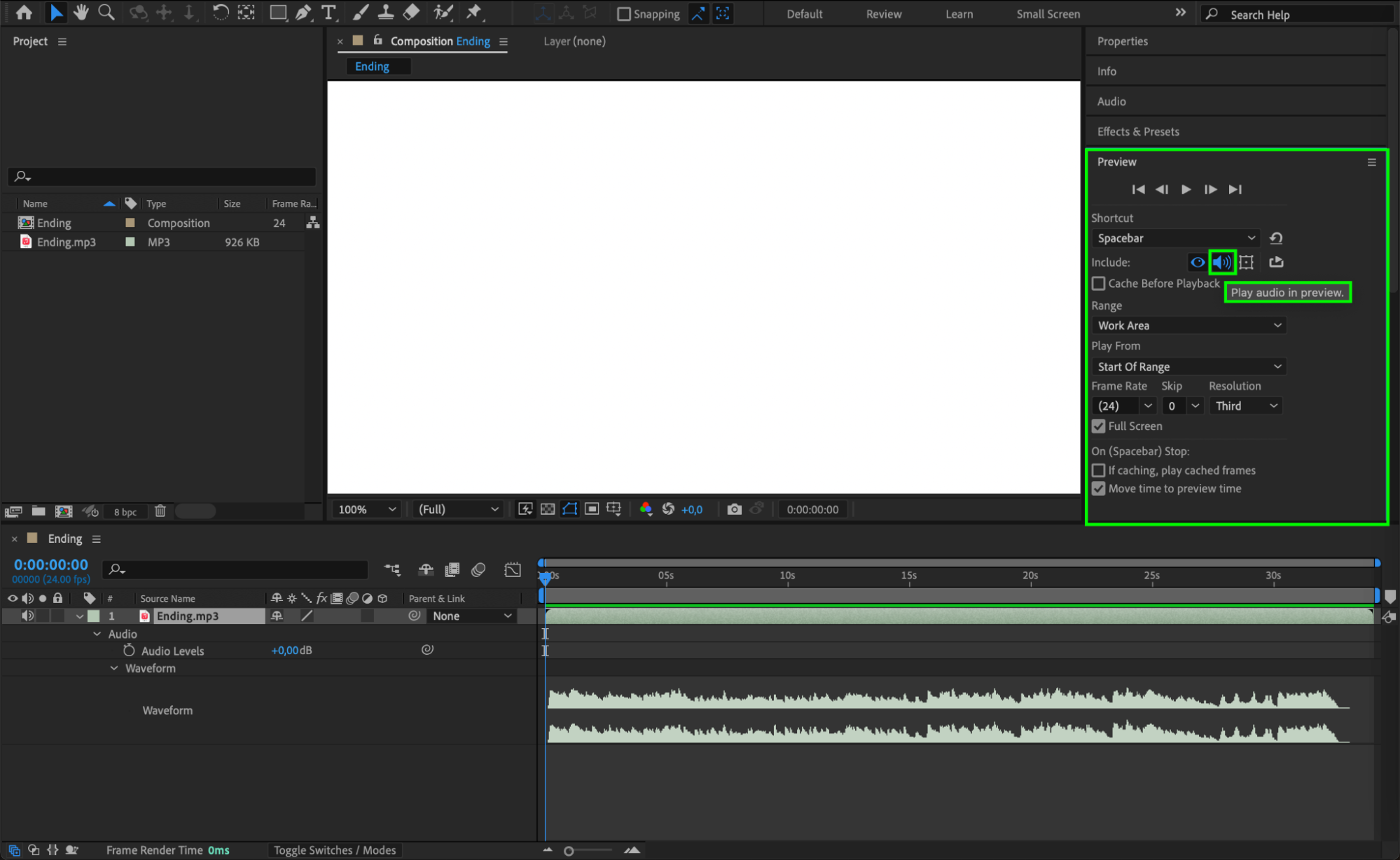Select the Puppet Pin tool

(474, 12)
